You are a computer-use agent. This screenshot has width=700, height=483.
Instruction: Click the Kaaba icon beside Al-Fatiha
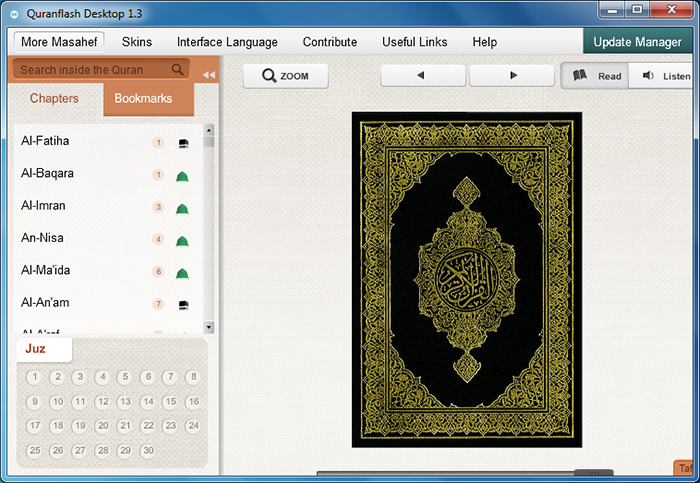(x=183, y=143)
